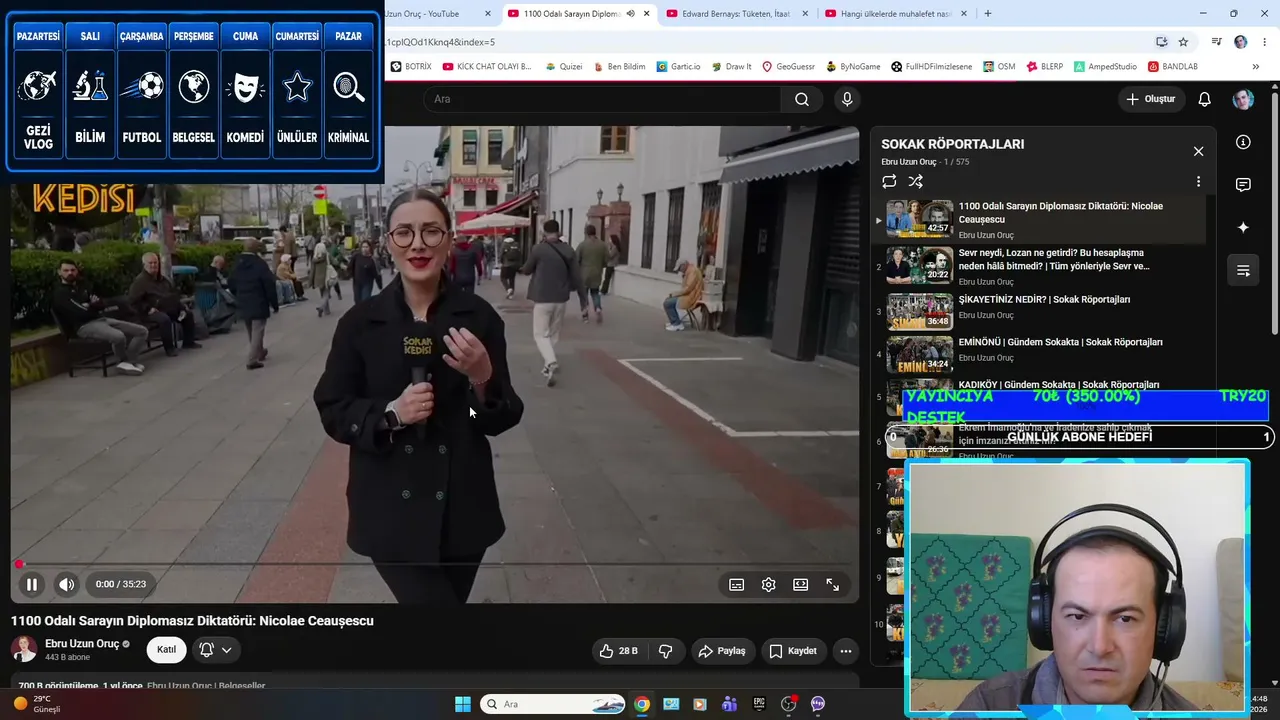Screen dimensions: 1280x720
Task: Select the '1100 Odalı Sarayın Diploma' tab
Action: [x=571, y=14]
